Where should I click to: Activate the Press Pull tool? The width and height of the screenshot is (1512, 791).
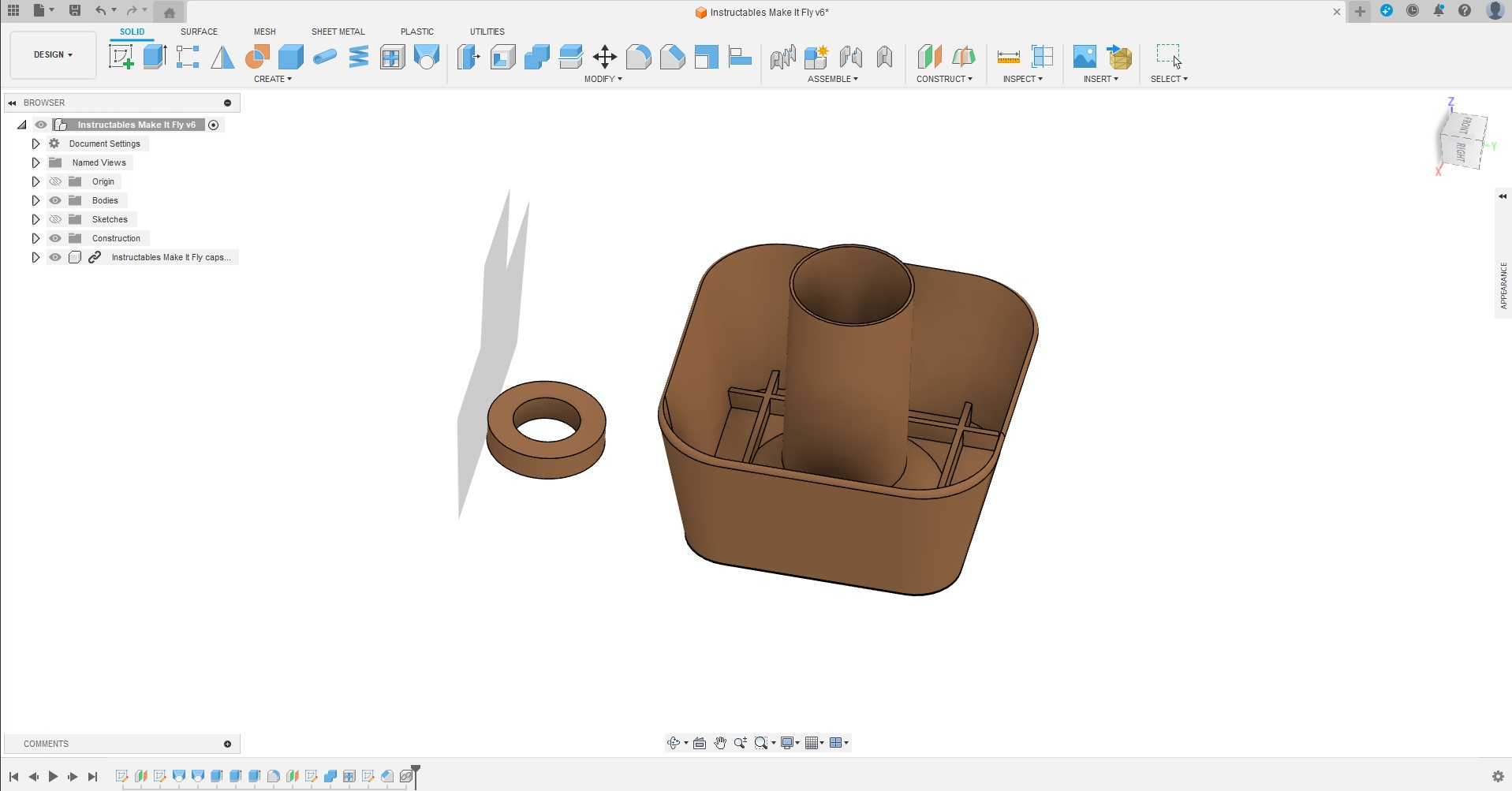point(469,57)
